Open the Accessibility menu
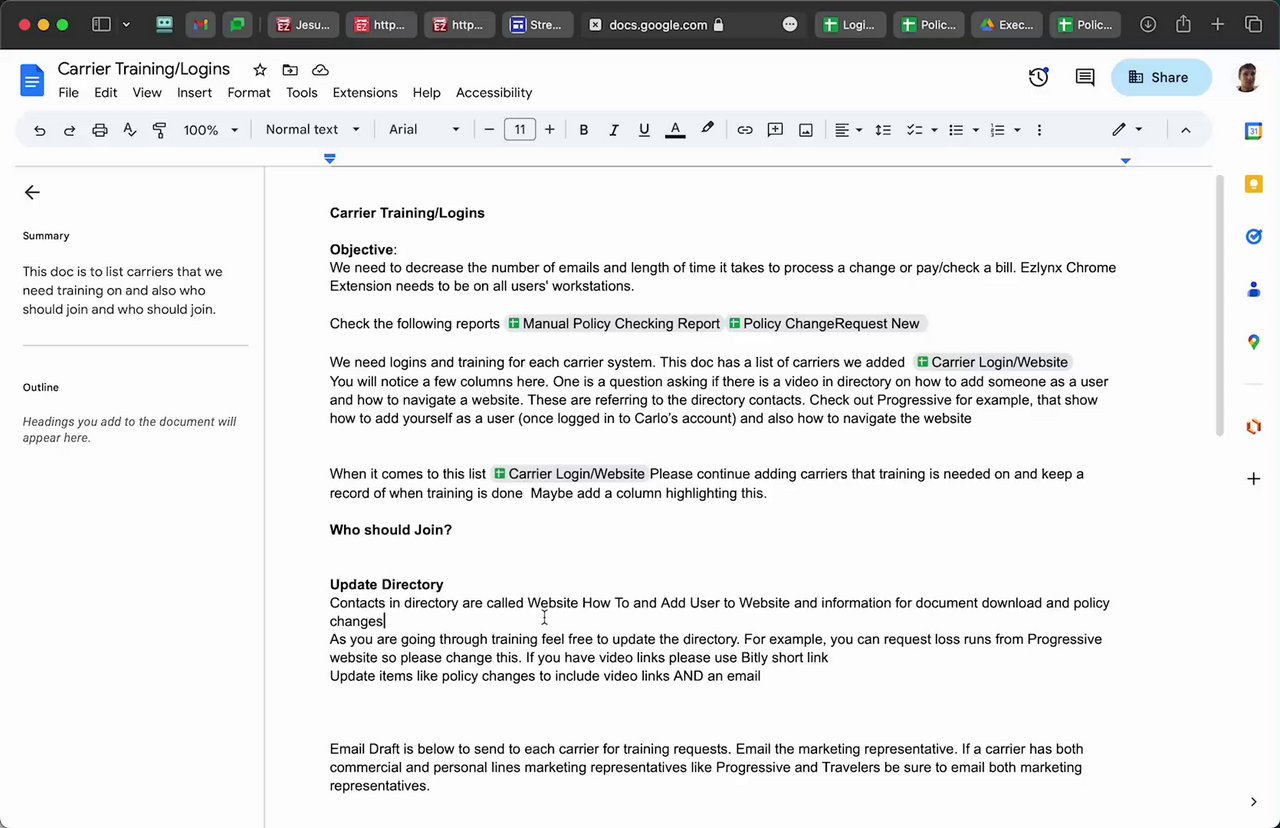 point(494,92)
